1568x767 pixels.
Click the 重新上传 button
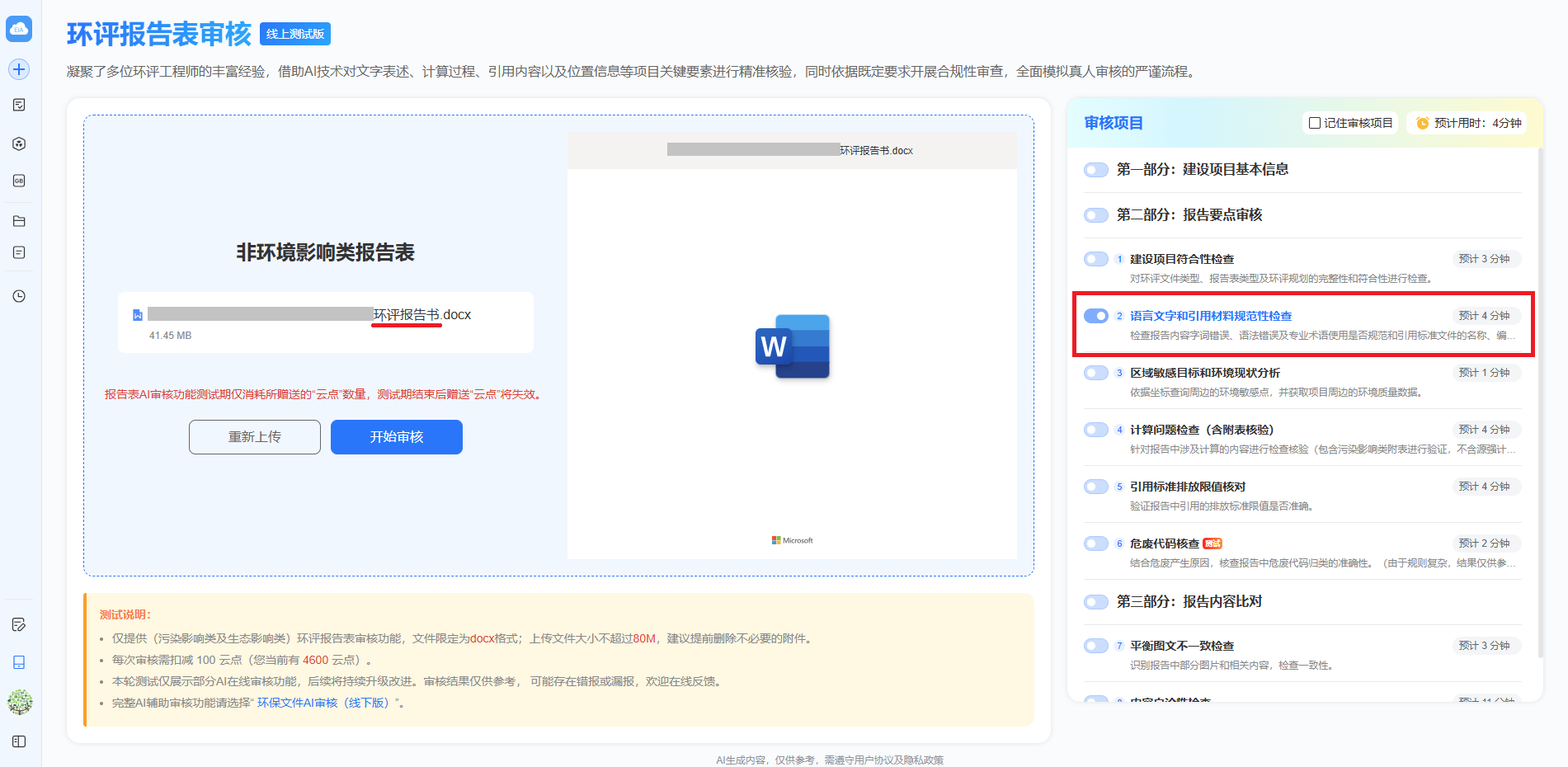254,437
